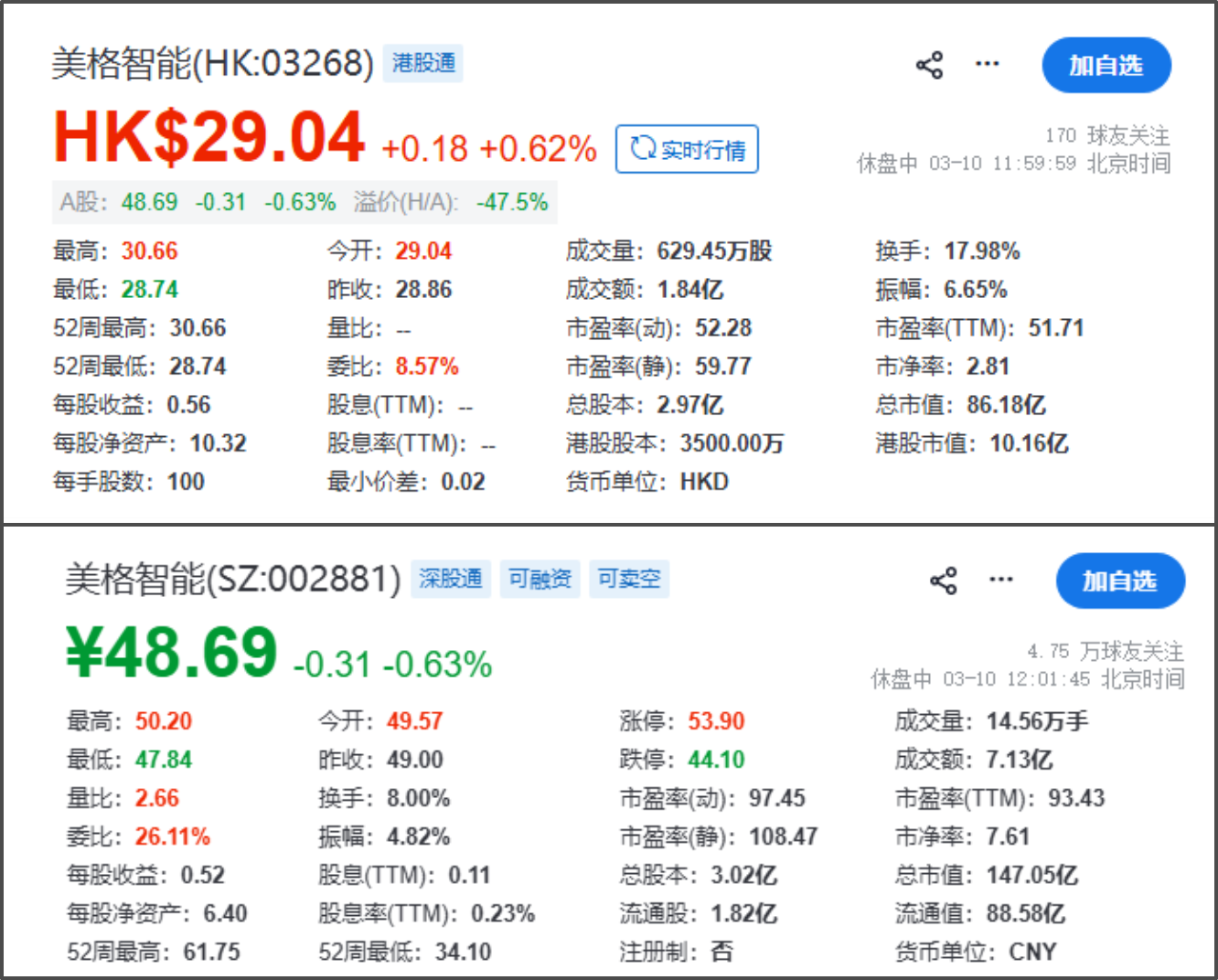Click the 可卖空 tag
1218x980 pixels.
pyautogui.click(x=628, y=579)
